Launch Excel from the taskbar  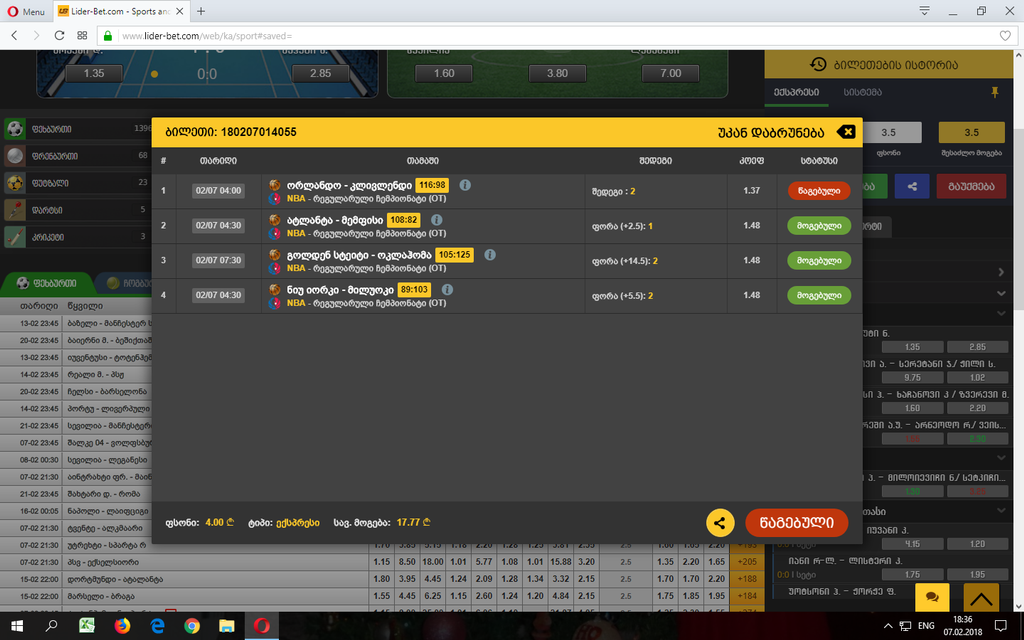pos(87,626)
